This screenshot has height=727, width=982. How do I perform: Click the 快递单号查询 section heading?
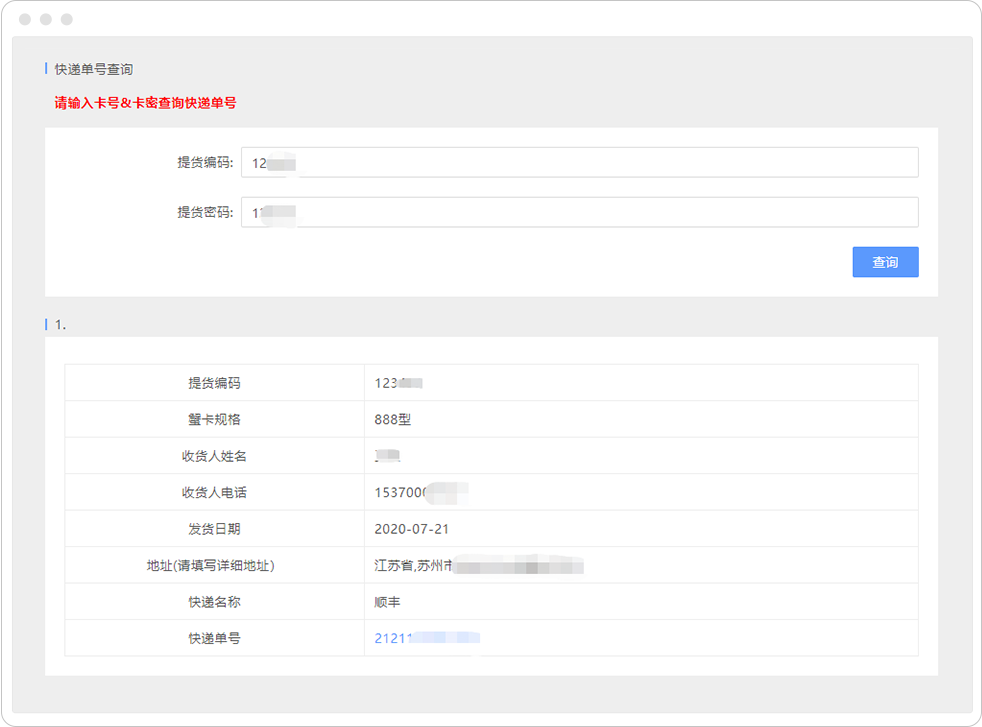[x=94, y=69]
